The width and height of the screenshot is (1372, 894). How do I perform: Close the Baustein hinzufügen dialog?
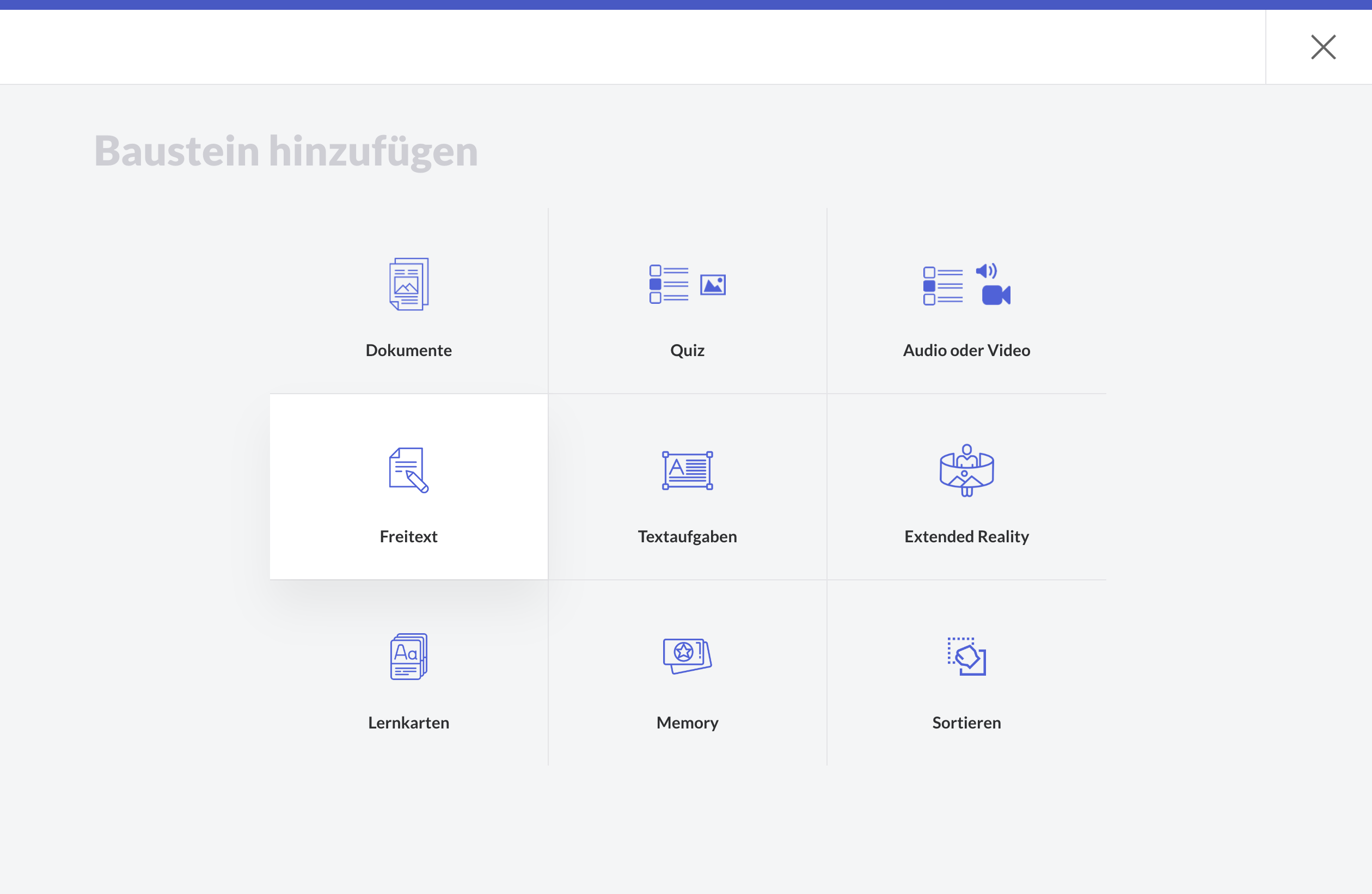coord(1323,47)
